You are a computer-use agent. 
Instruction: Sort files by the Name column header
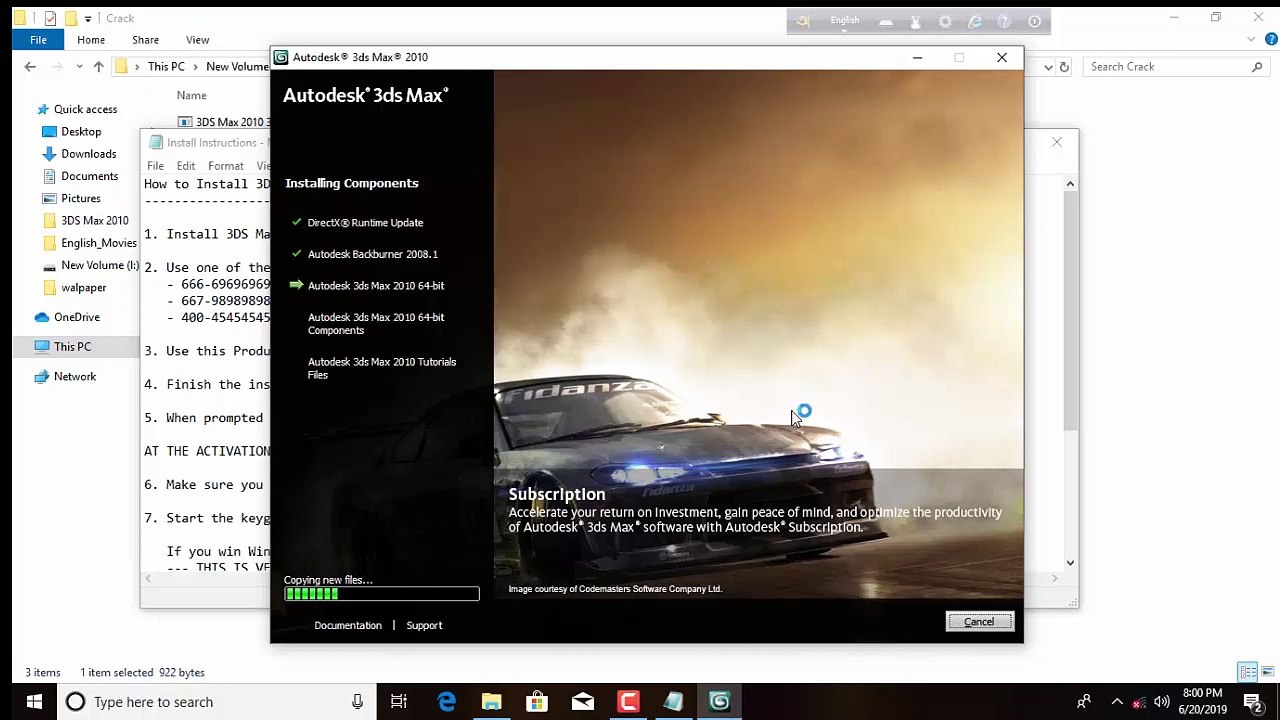(192, 96)
